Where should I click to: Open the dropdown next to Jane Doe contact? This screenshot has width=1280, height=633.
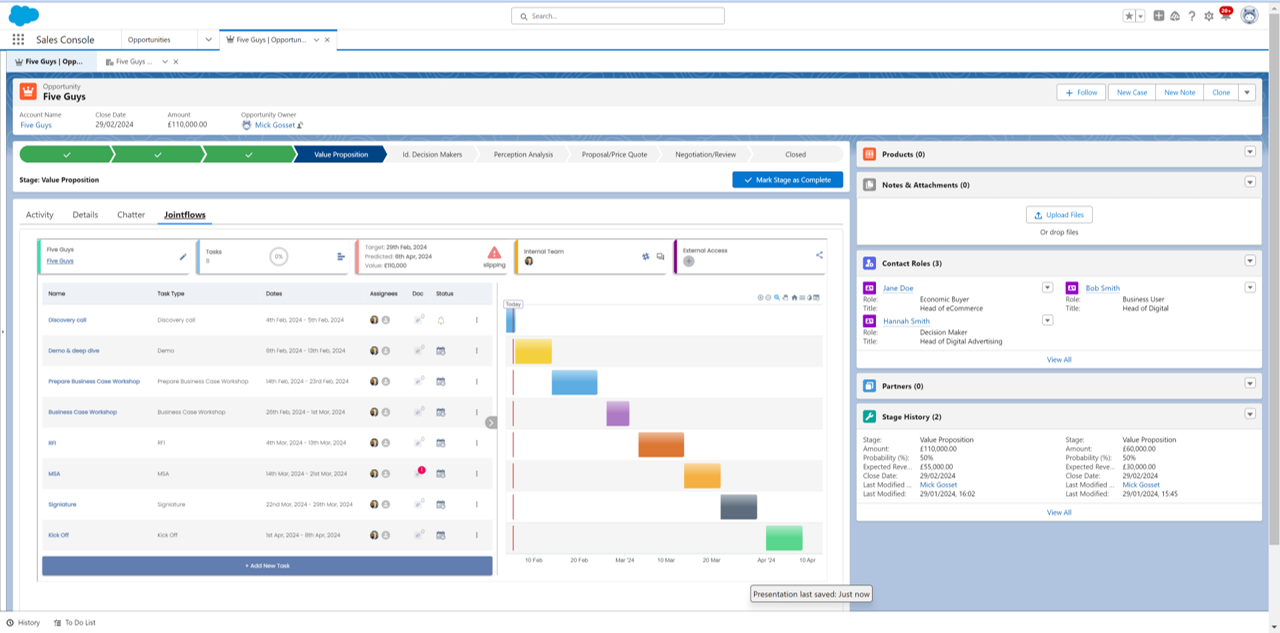pyautogui.click(x=1047, y=288)
